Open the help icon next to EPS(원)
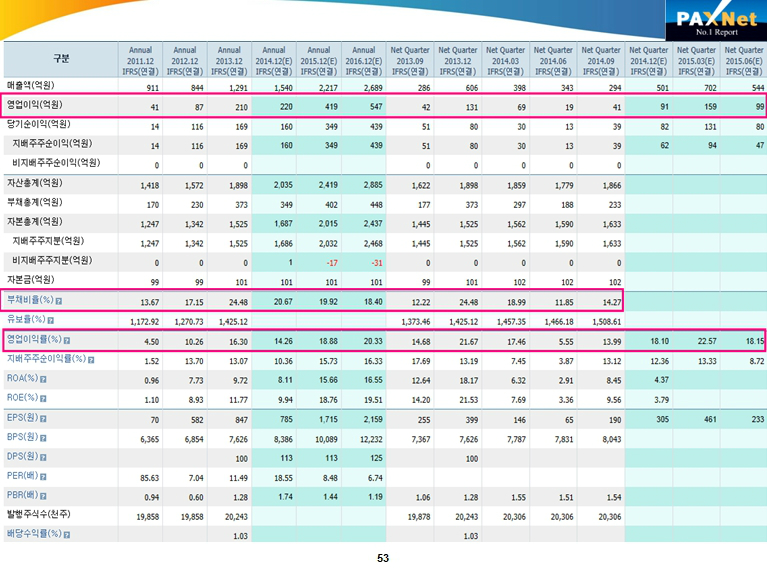Image resolution: width=767 pixels, height=568 pixels. coord(43,418)
